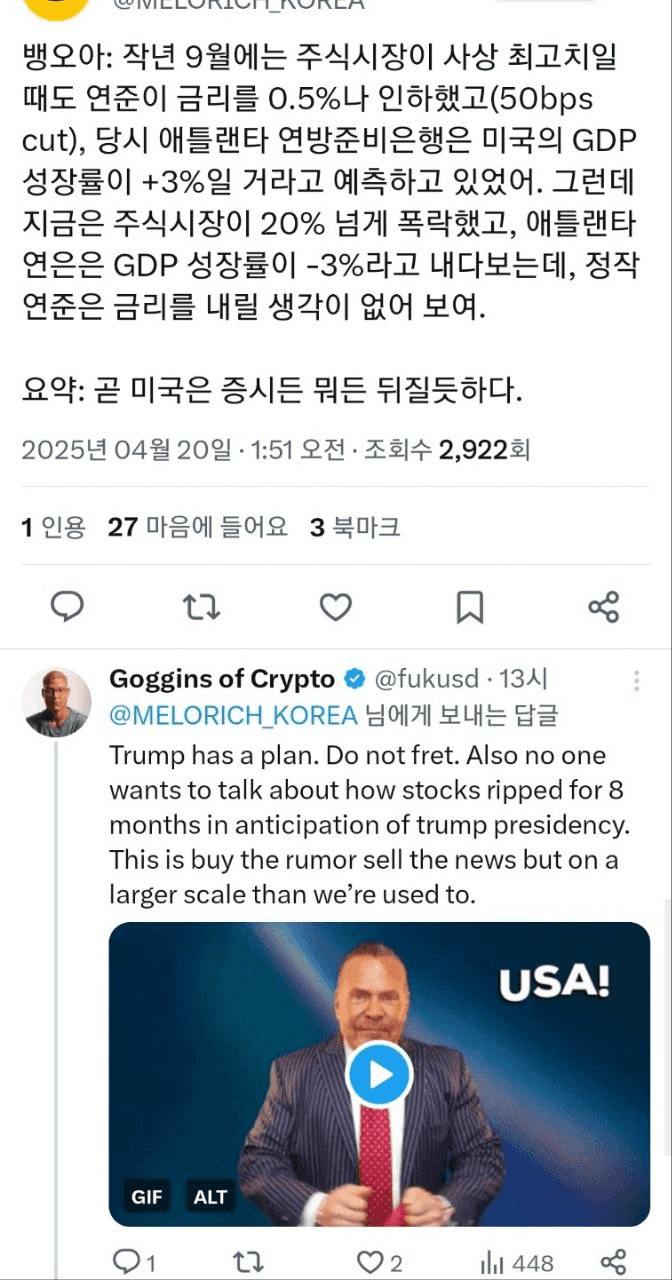
Task: Open the three-dot menu on Goggins' reply
Action: point(637,681)
